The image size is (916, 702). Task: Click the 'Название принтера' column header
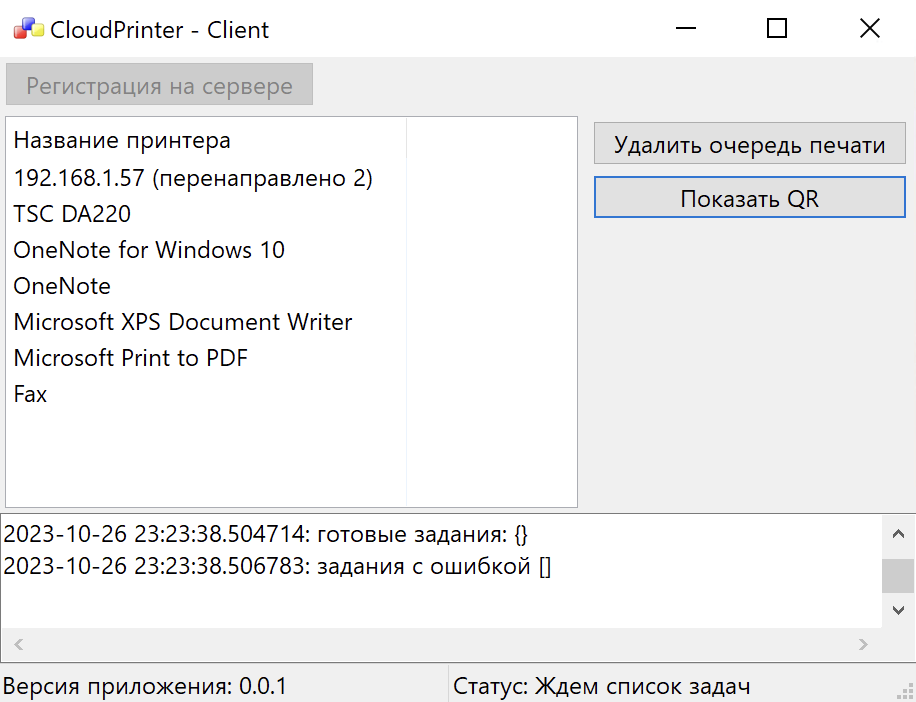click(122, 140)
